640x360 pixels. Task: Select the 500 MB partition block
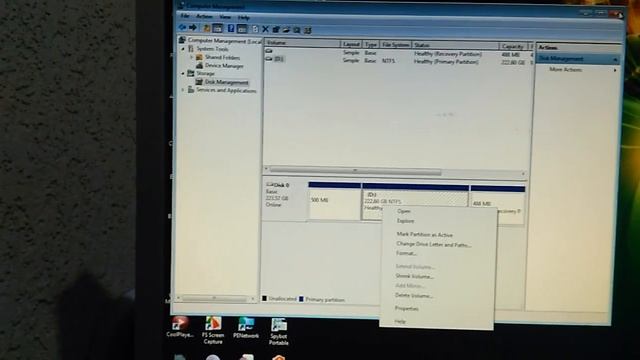click(334, 201)
